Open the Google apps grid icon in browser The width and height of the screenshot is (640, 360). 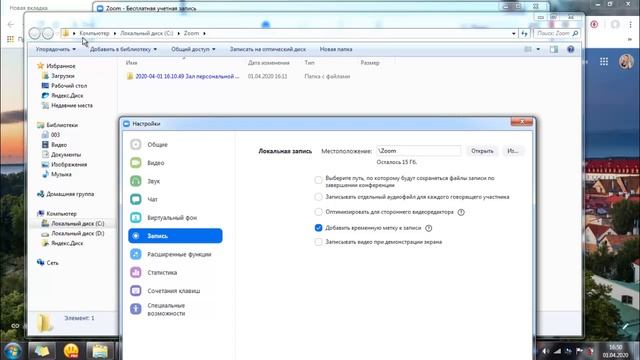pyautogui.click(x=604, y=62)
